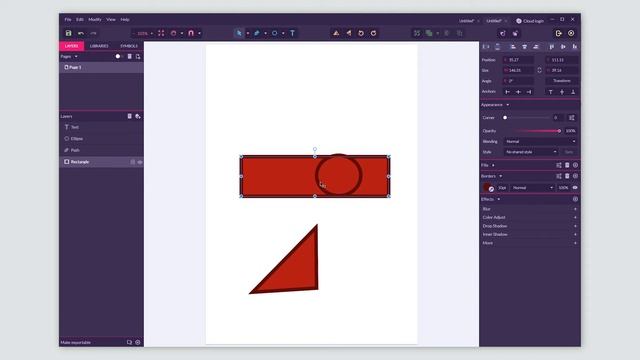Delete the border using the Borders trash icon

click(567, 176)
